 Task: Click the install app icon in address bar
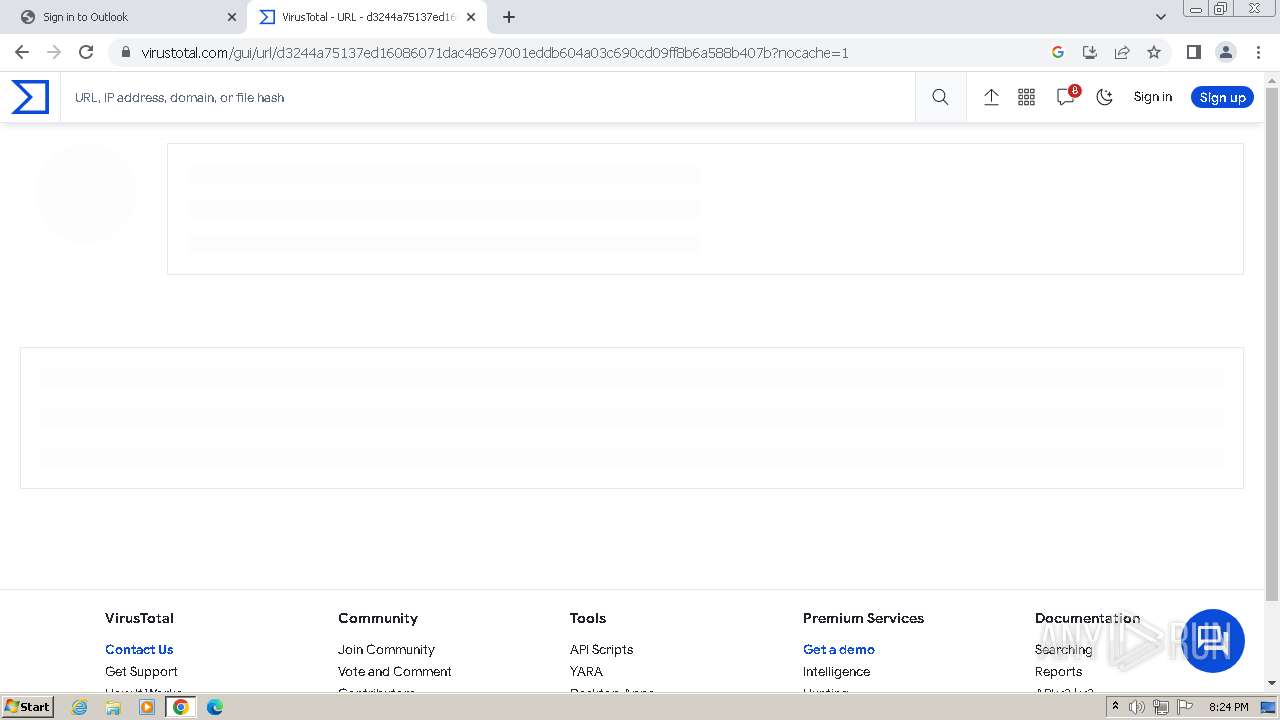1090,52
